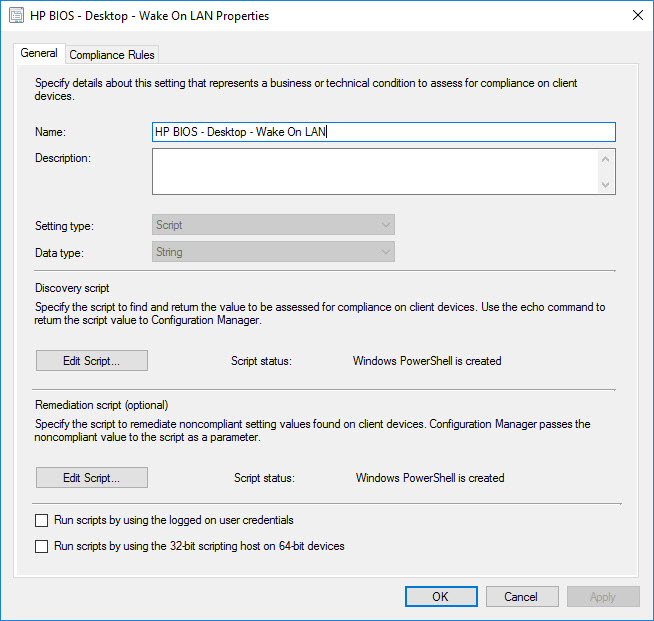Expand the Setting type dropdown
The image size is (654, 621).
point(273,225)
